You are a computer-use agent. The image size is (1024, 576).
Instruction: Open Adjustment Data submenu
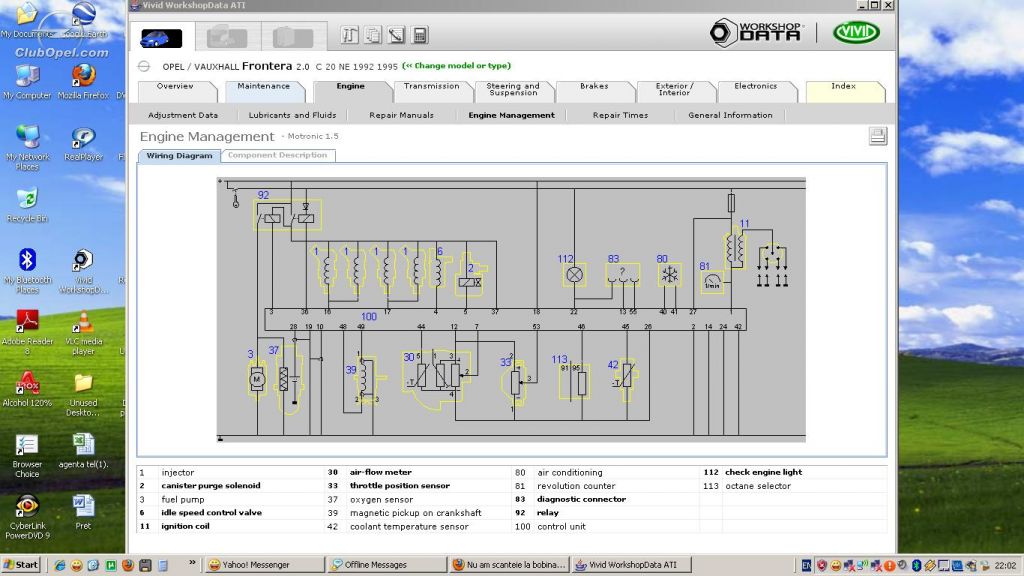point(183,115)
